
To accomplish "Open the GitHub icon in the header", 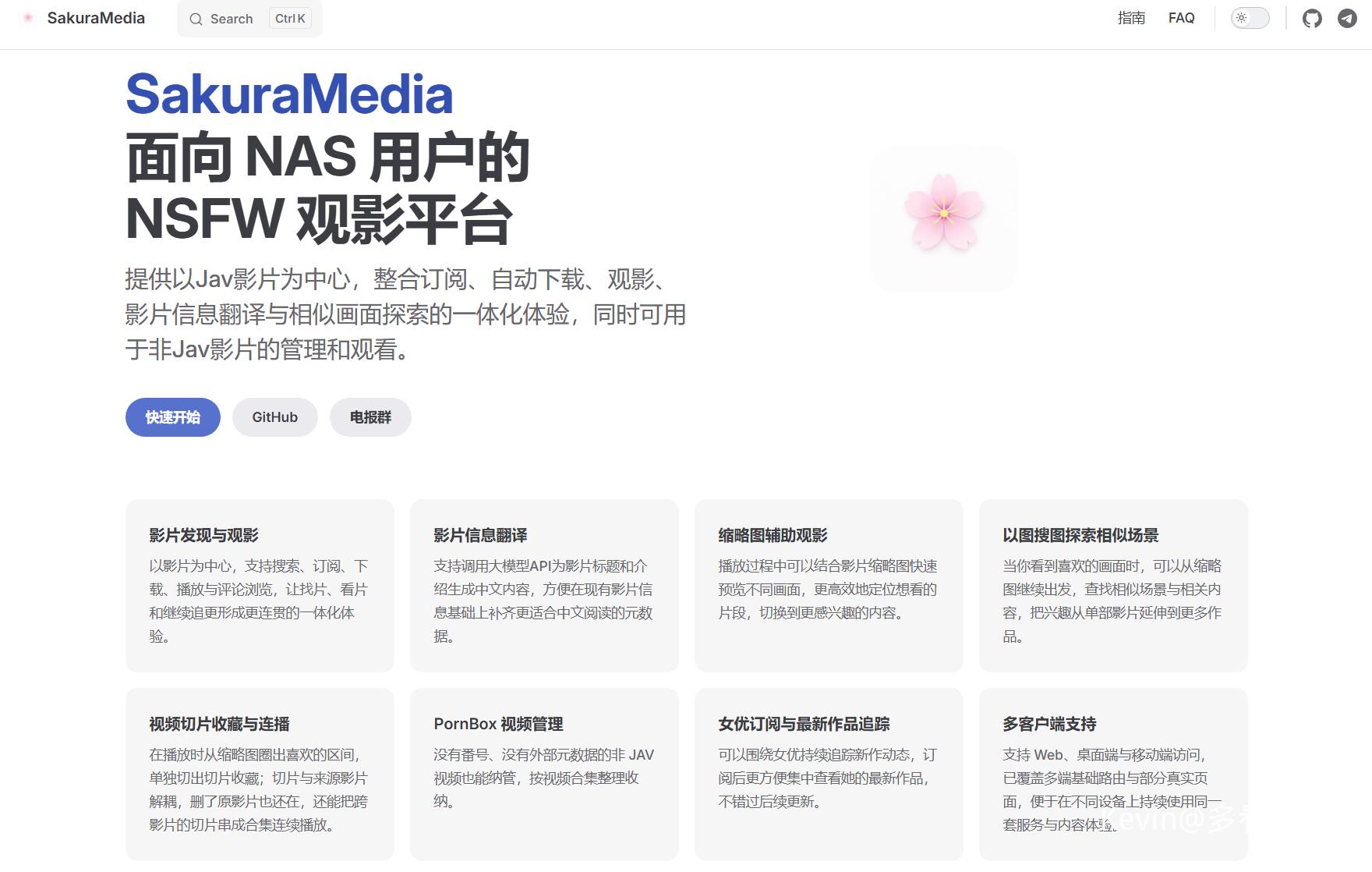I will click(1312, 18).
